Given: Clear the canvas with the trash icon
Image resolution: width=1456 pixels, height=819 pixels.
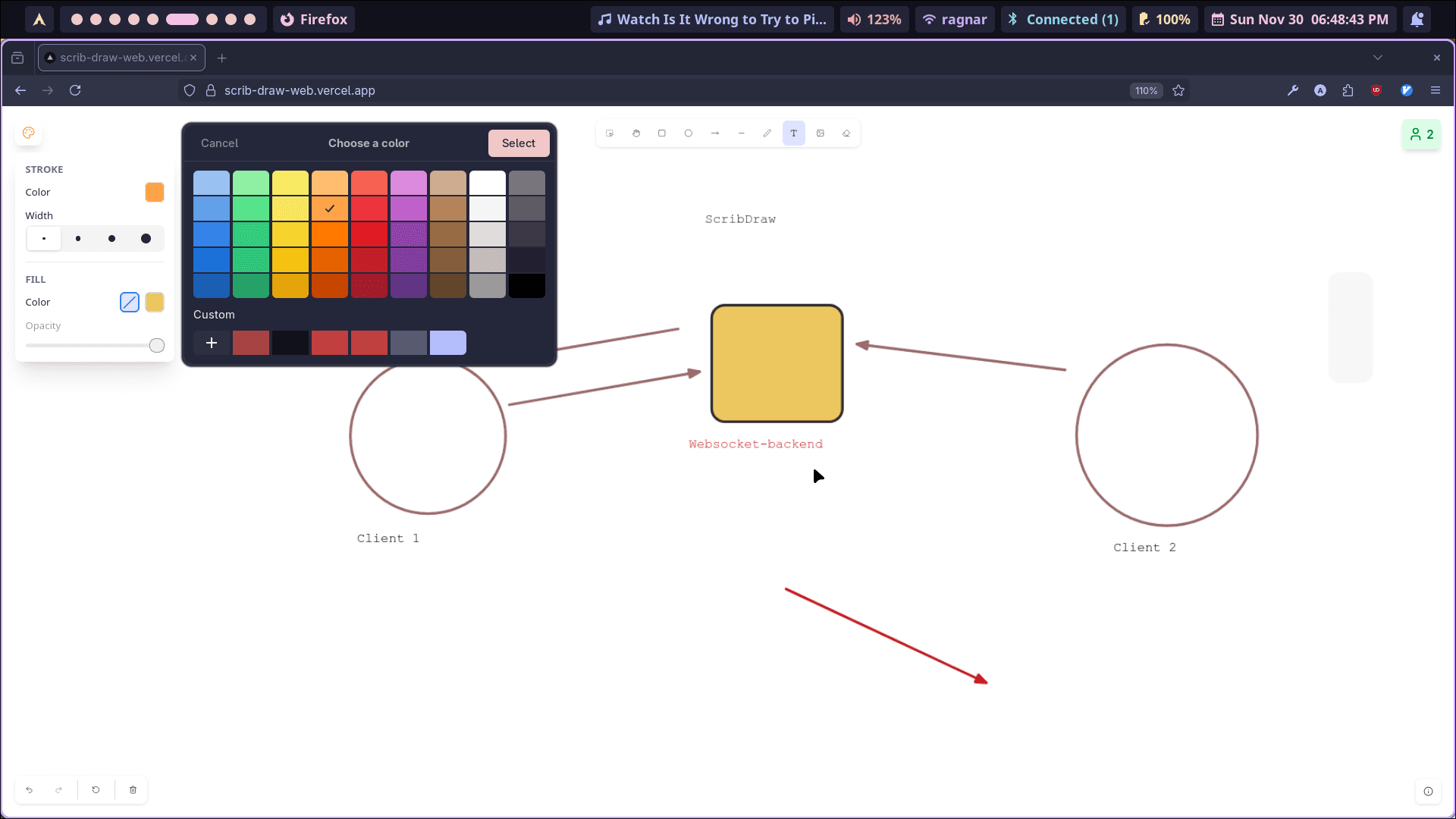Looking at the screenshot, I should pos(133,789).
